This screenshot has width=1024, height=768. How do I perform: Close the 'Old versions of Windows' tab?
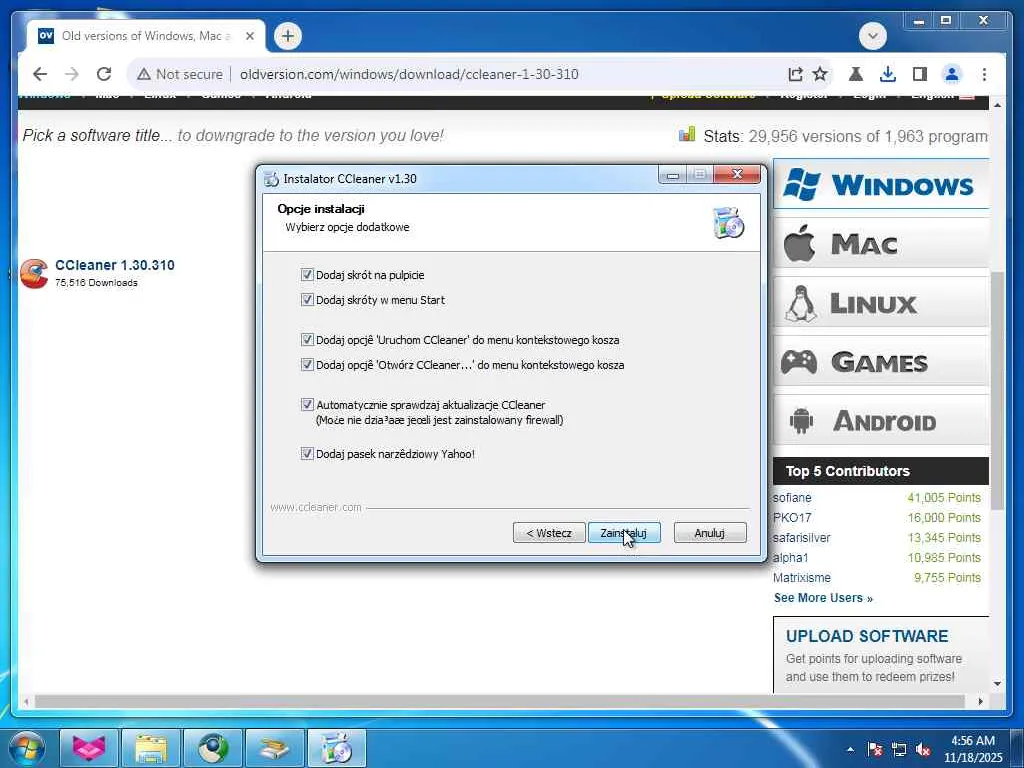pyautogui.click(x=249, y=36)
